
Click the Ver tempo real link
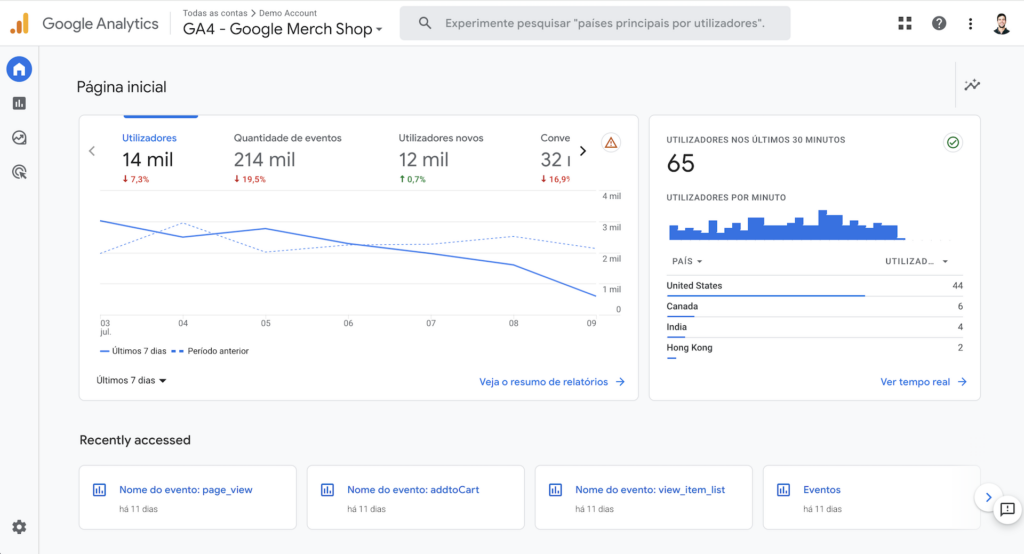pos(923,382)
